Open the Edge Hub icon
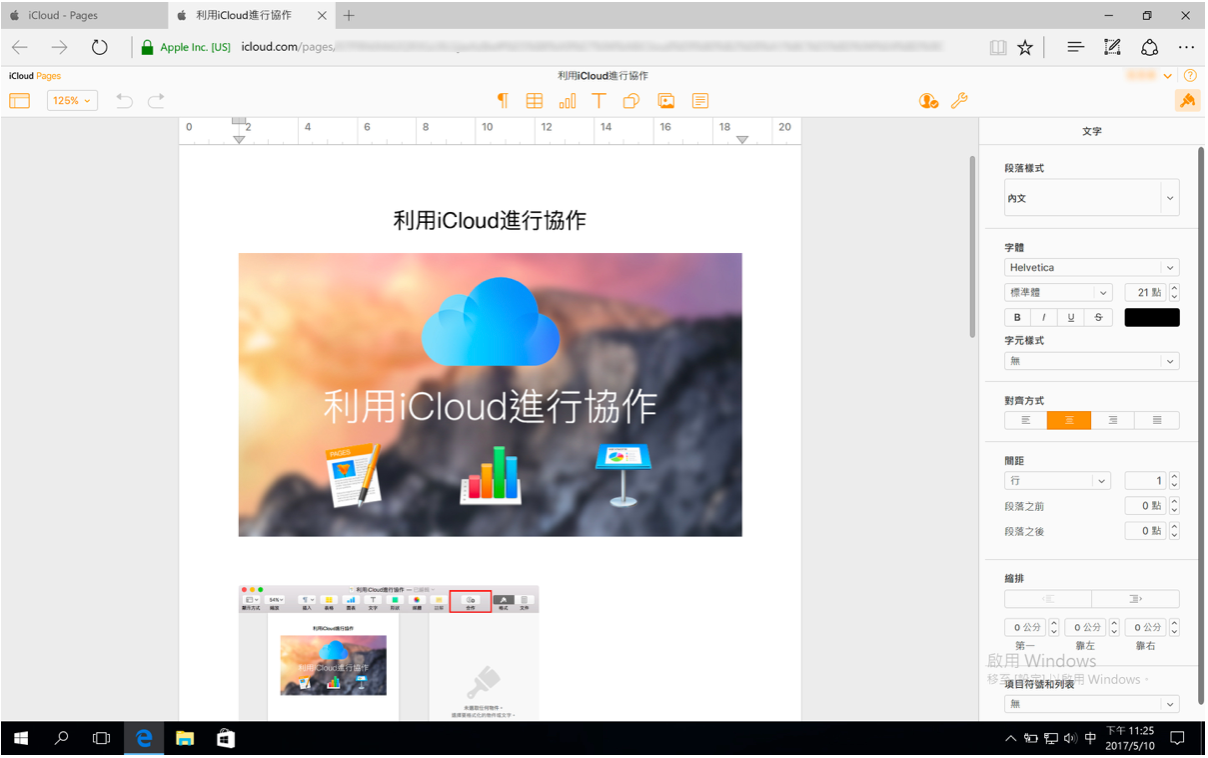Image resolution: width=1208 pixels, height=758 pixels. (x=1075, y=47)
